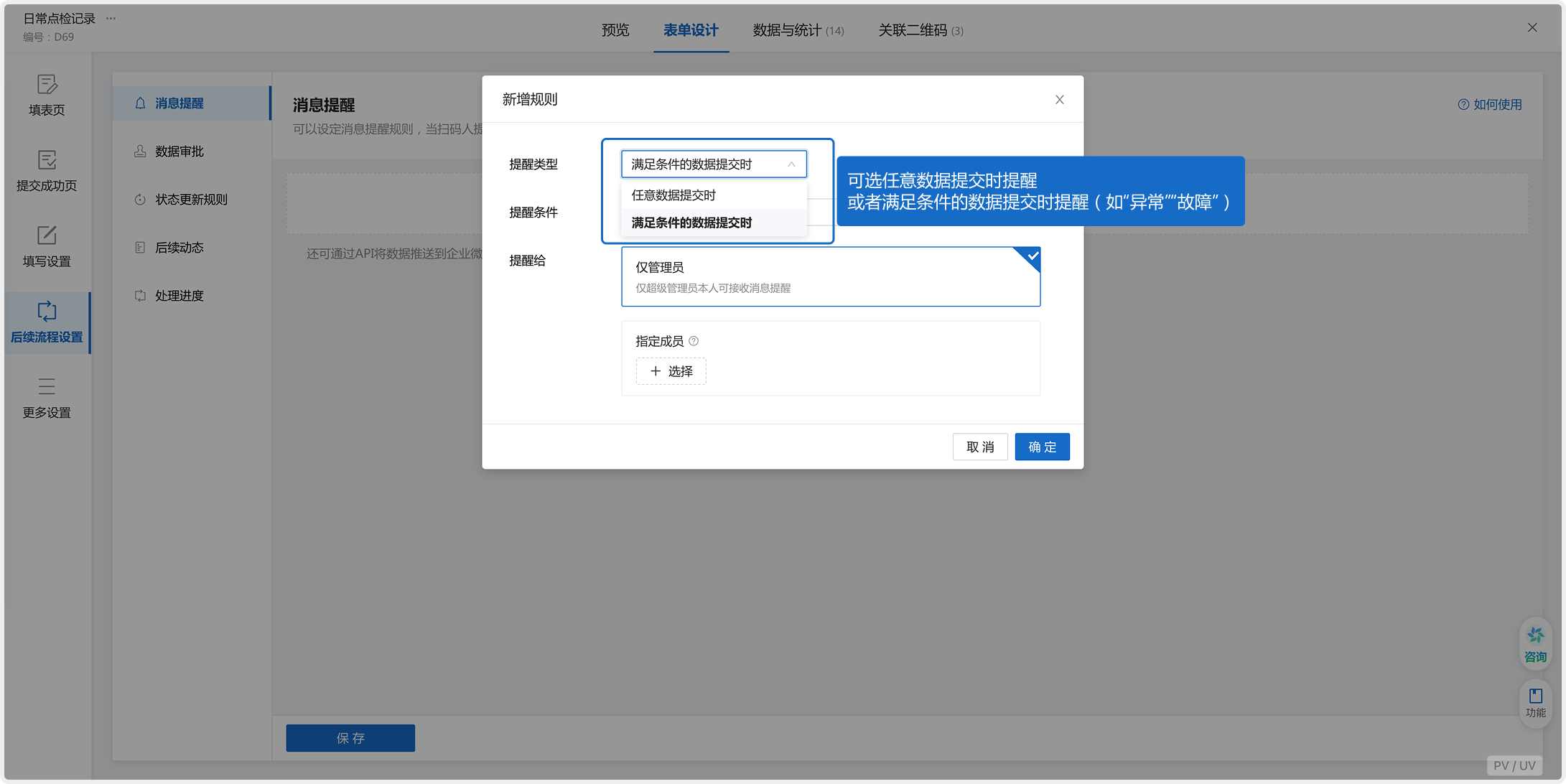1566x784 pixels.
Task: Deselect the 仅管理员 recipient card
Action: [831, 276]
